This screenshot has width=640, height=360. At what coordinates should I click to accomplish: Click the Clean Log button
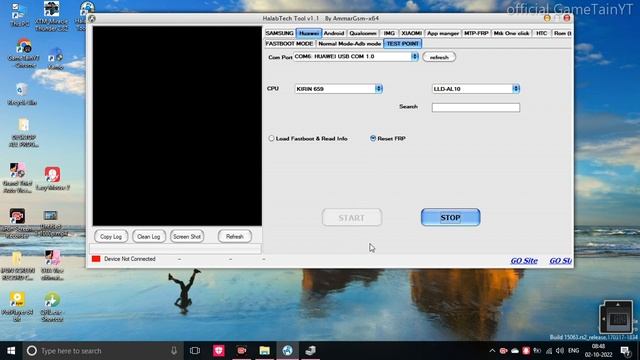(x=149, y=236)
